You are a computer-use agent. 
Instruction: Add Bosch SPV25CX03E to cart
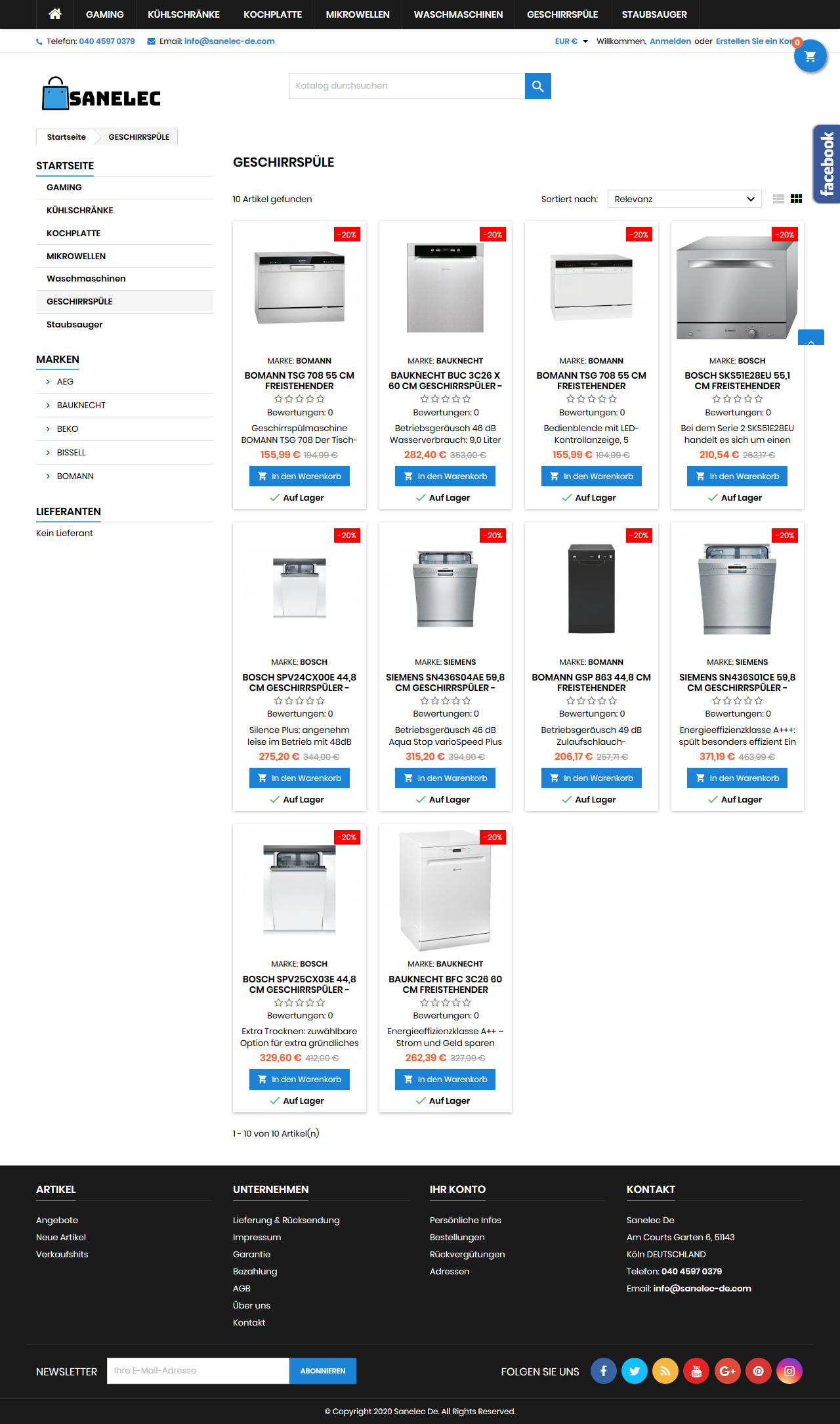[299, 1079]
